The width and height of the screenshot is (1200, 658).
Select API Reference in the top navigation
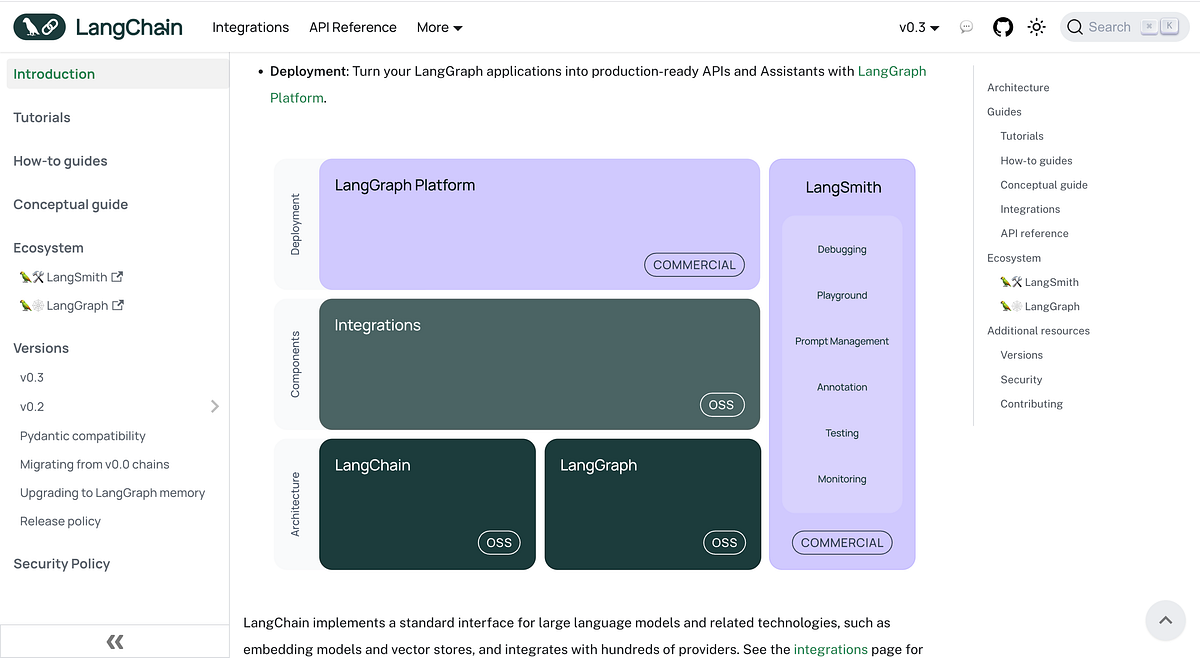coord(352,27)
